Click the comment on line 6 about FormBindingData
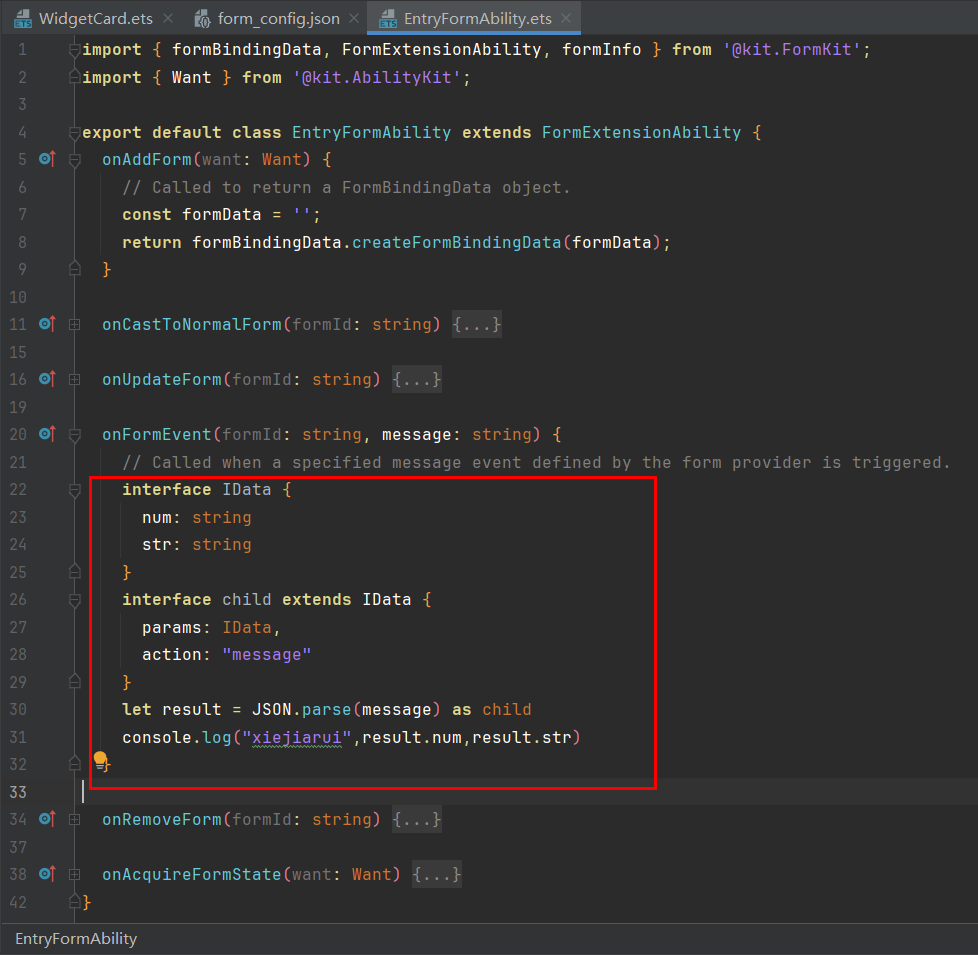Viewport: 978px width, 955px height. (346, 187)
